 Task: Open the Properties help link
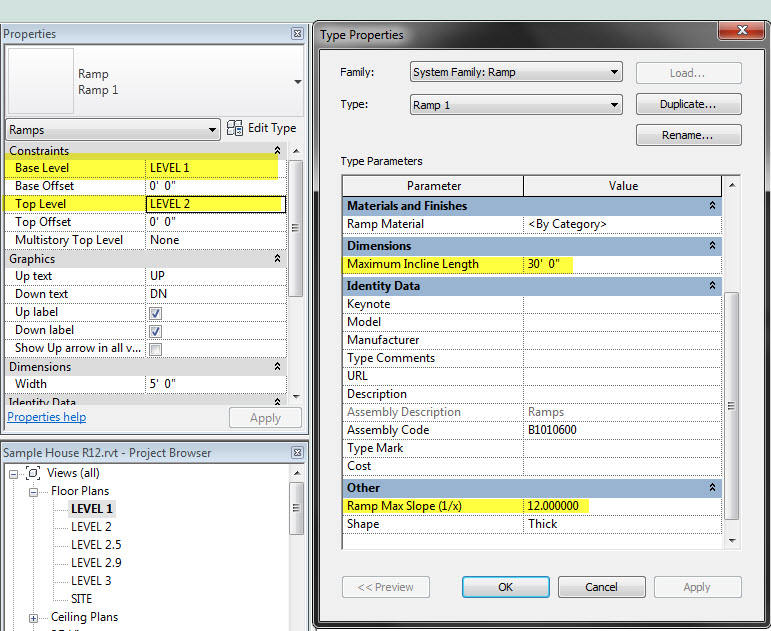pyautogui.click(x=46, y=417)
